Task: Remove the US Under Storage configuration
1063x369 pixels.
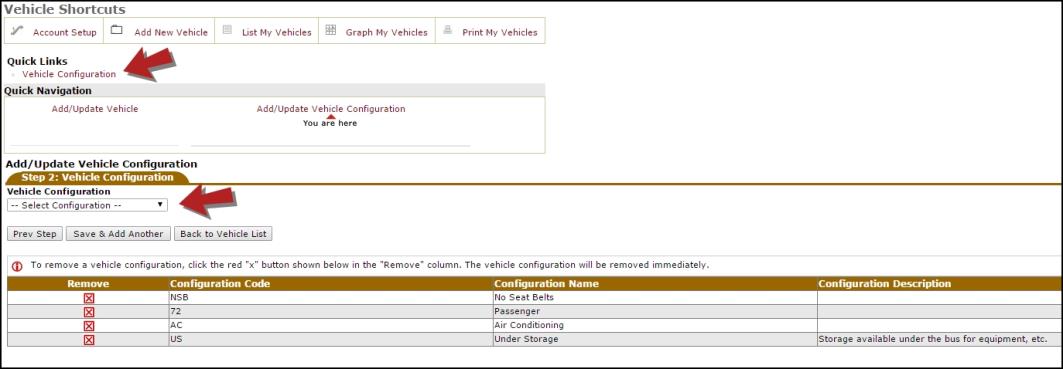Action: point(89,340)
